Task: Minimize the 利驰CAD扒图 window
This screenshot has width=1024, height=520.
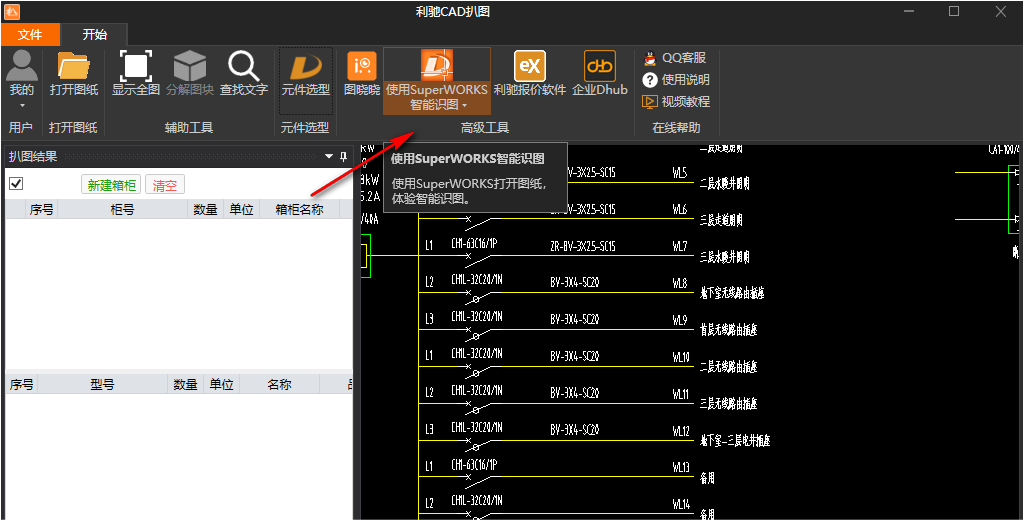Action: click(x=908, y=11)
